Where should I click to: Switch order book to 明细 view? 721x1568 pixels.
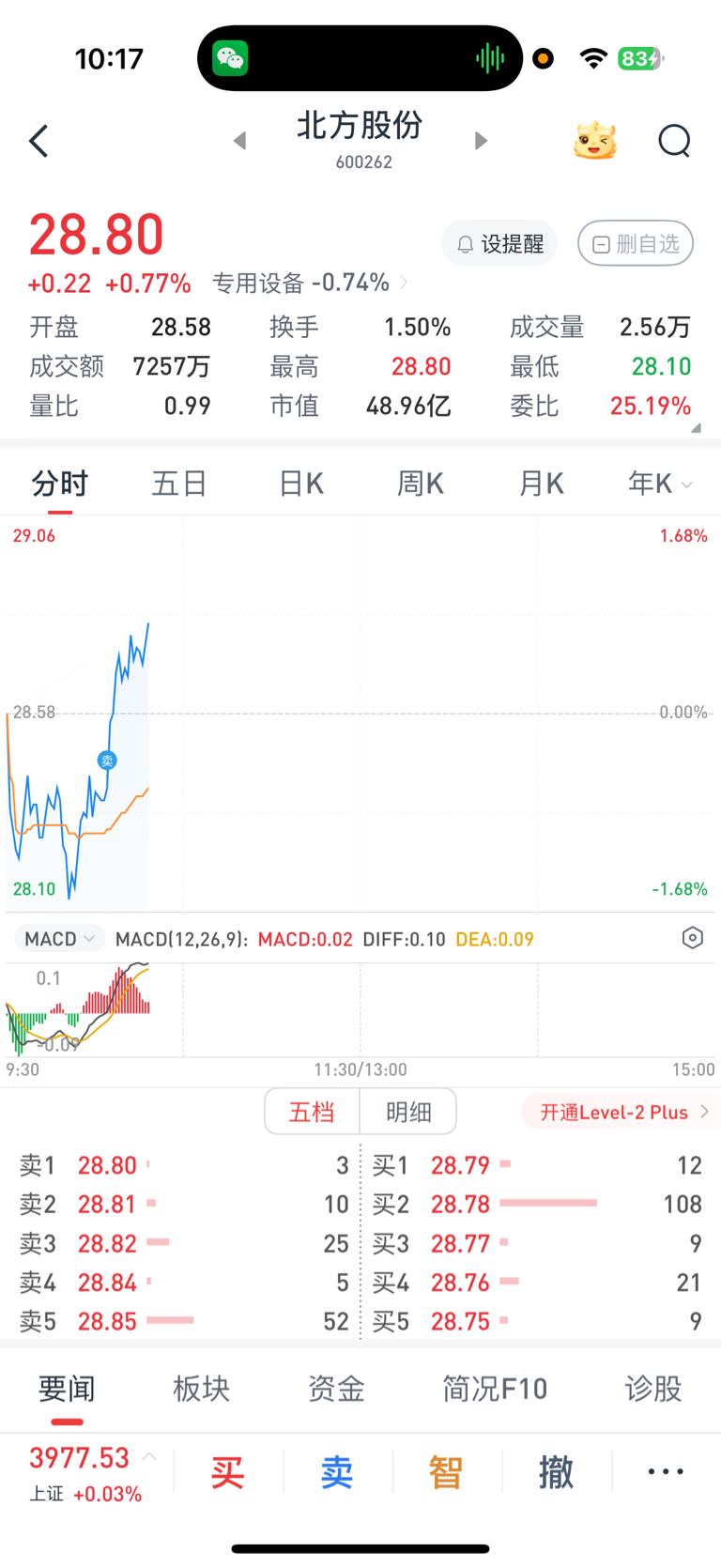[x=408, y=1112]
